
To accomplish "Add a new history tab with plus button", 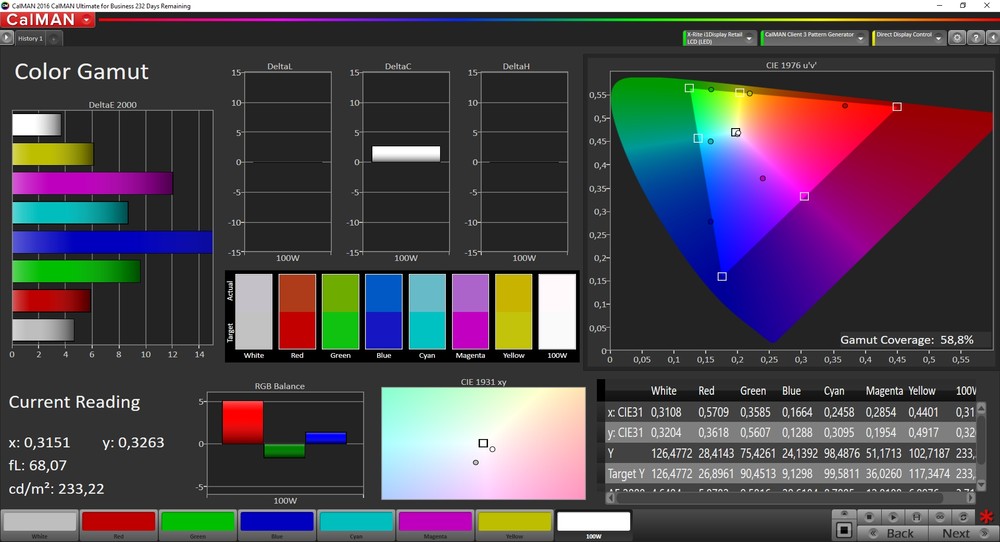I will [54, 39].
